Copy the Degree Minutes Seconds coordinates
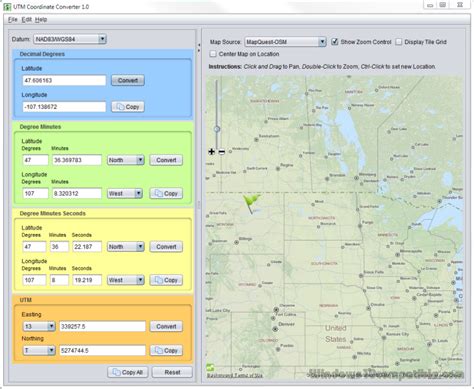The image size is (474, 389). click(x=166, y=280)
